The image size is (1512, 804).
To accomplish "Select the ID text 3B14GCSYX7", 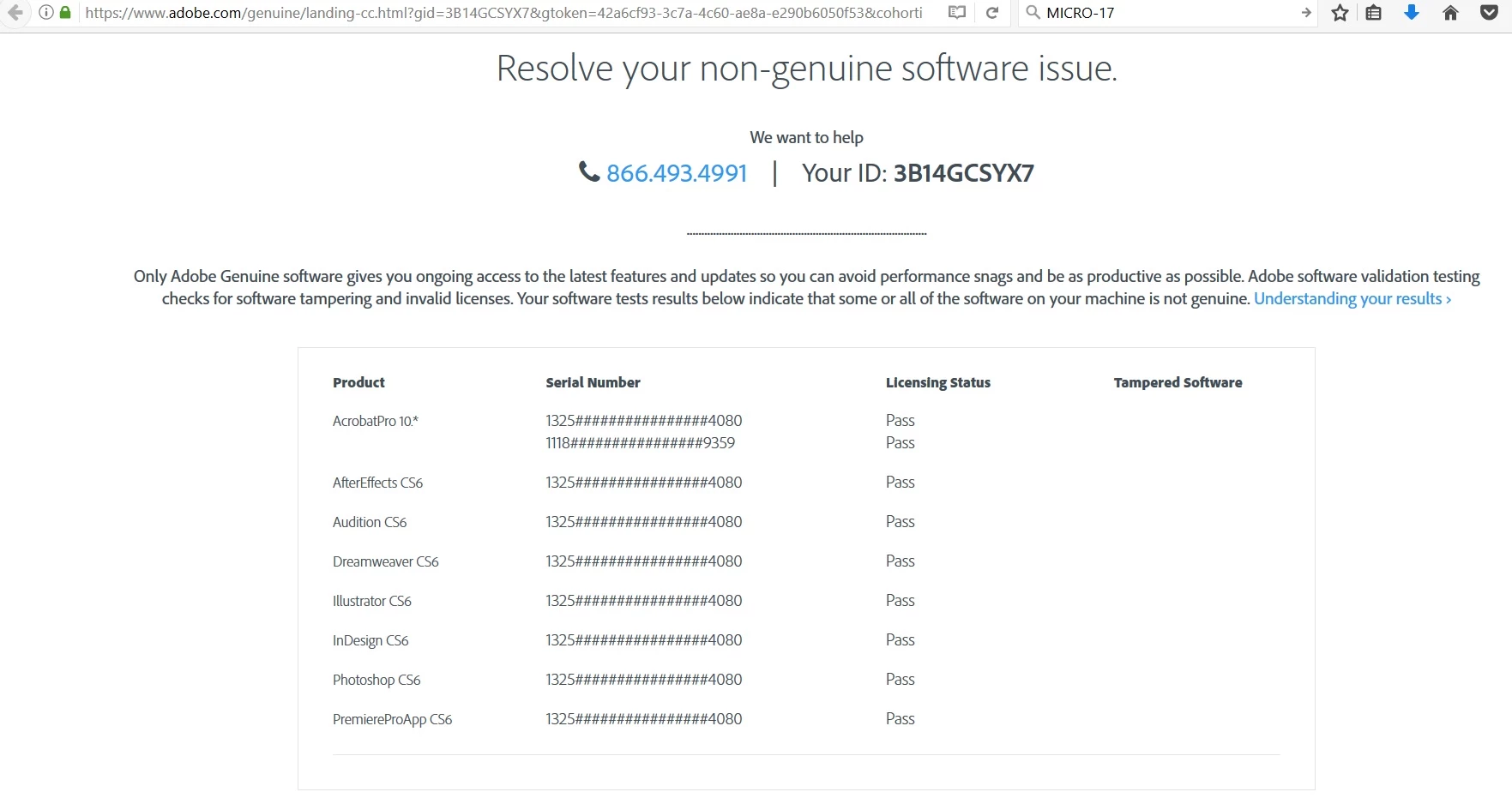I will click(963, 173).
